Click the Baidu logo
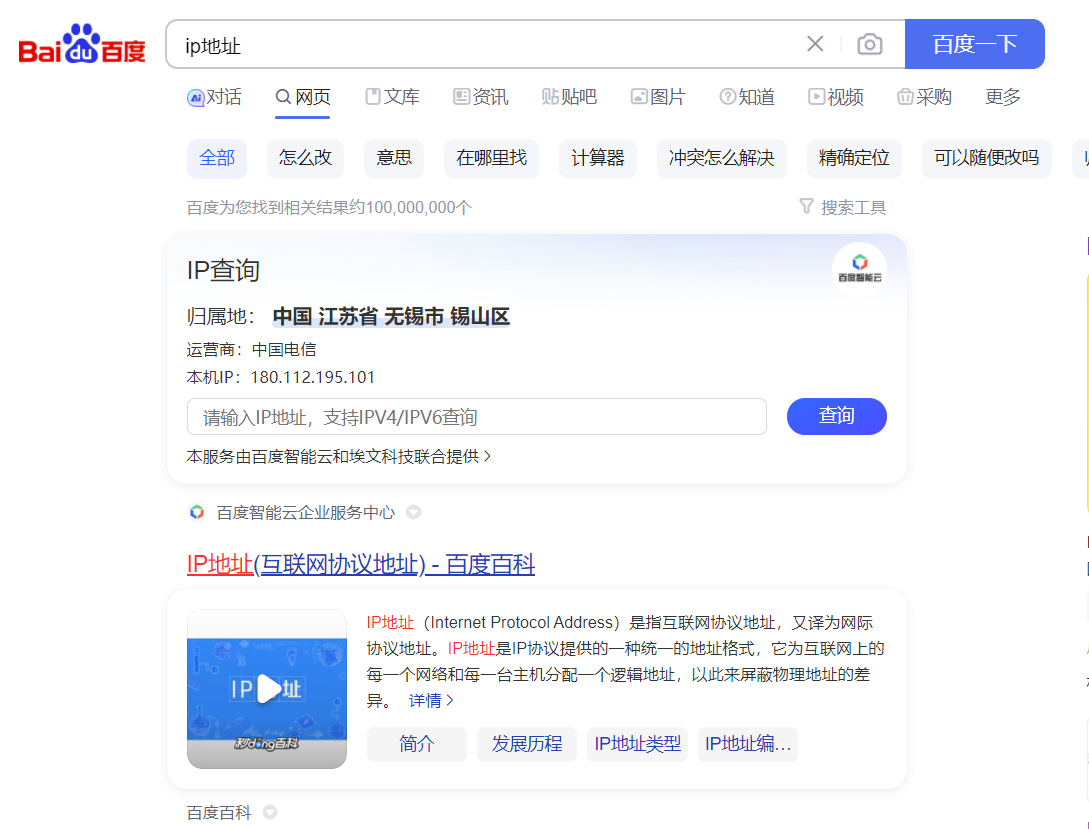The width and height of the screenshot is (1089, 829). pyautogui.click(x=80, y=44)
